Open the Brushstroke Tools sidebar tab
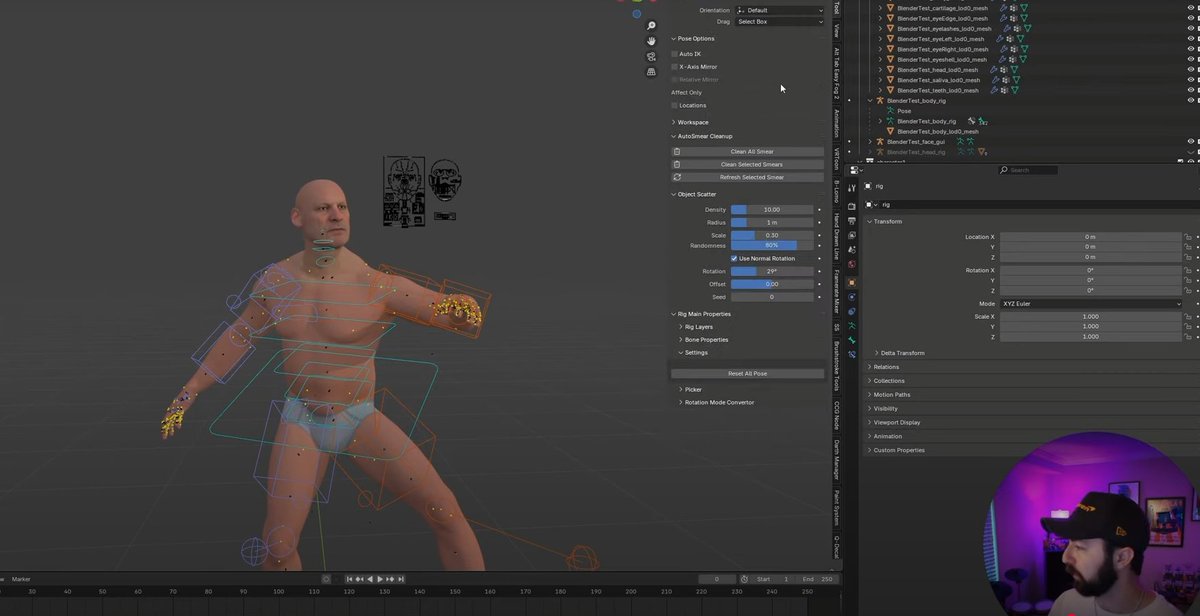 pyautogui.click(x=837, y=366)
